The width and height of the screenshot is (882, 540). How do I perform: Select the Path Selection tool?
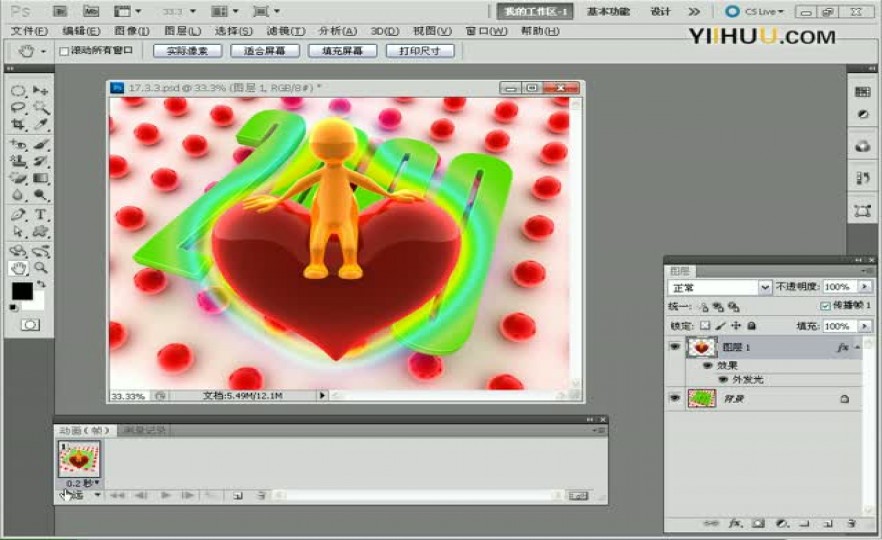(18, 231)
